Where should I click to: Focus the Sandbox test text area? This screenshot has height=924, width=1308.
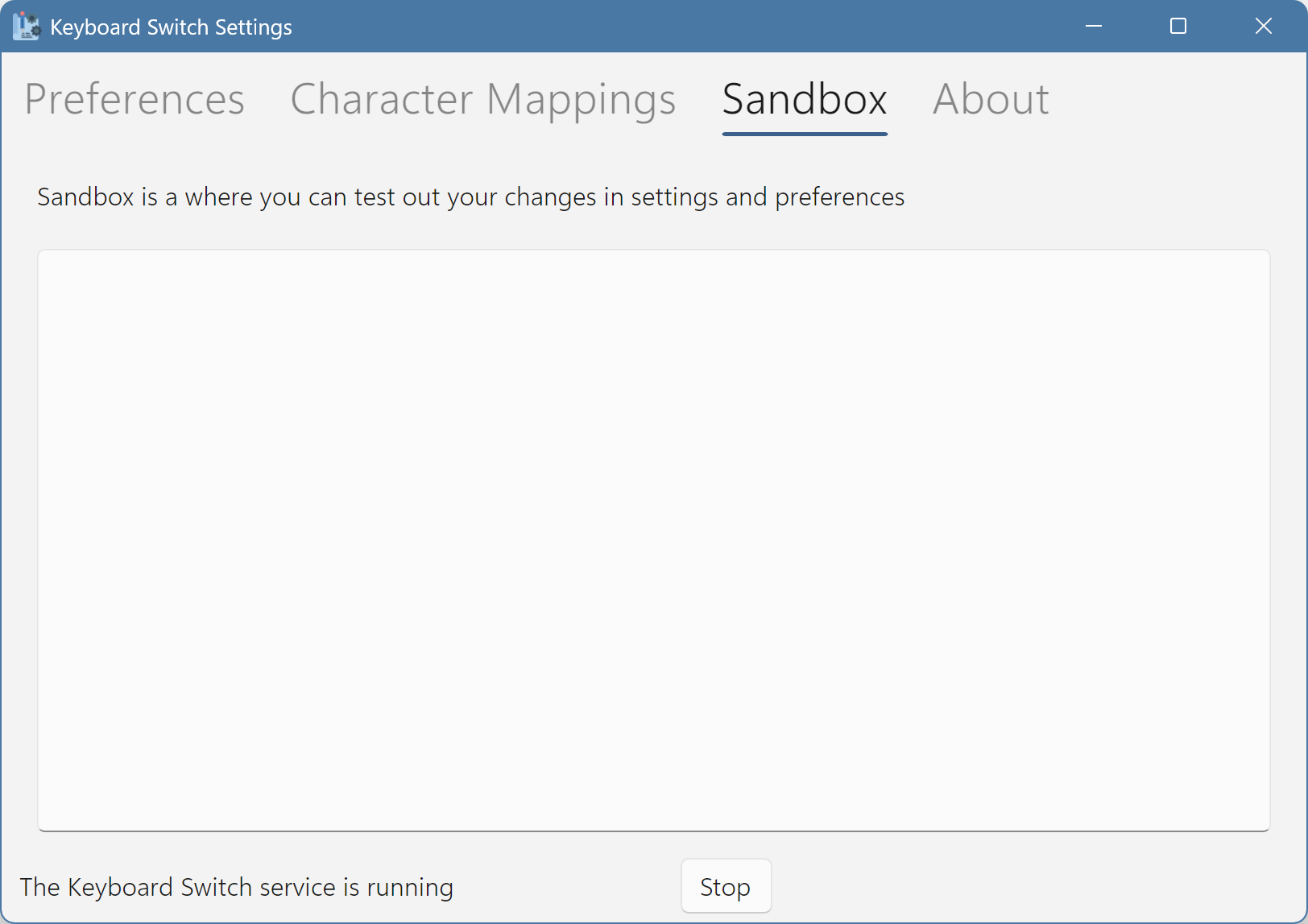coord(654,541)
